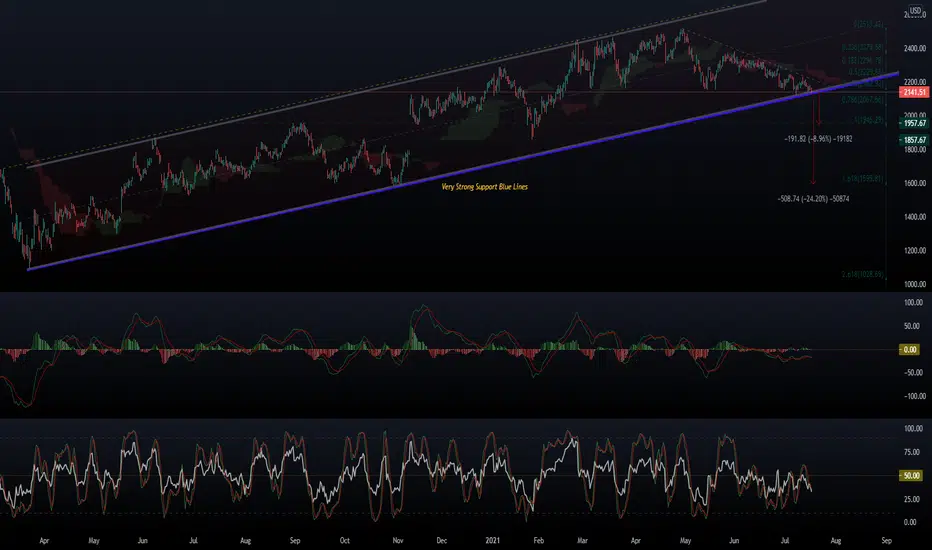Click the 2400.00 price axis label
932x550 pixels.
pos(915,49)
